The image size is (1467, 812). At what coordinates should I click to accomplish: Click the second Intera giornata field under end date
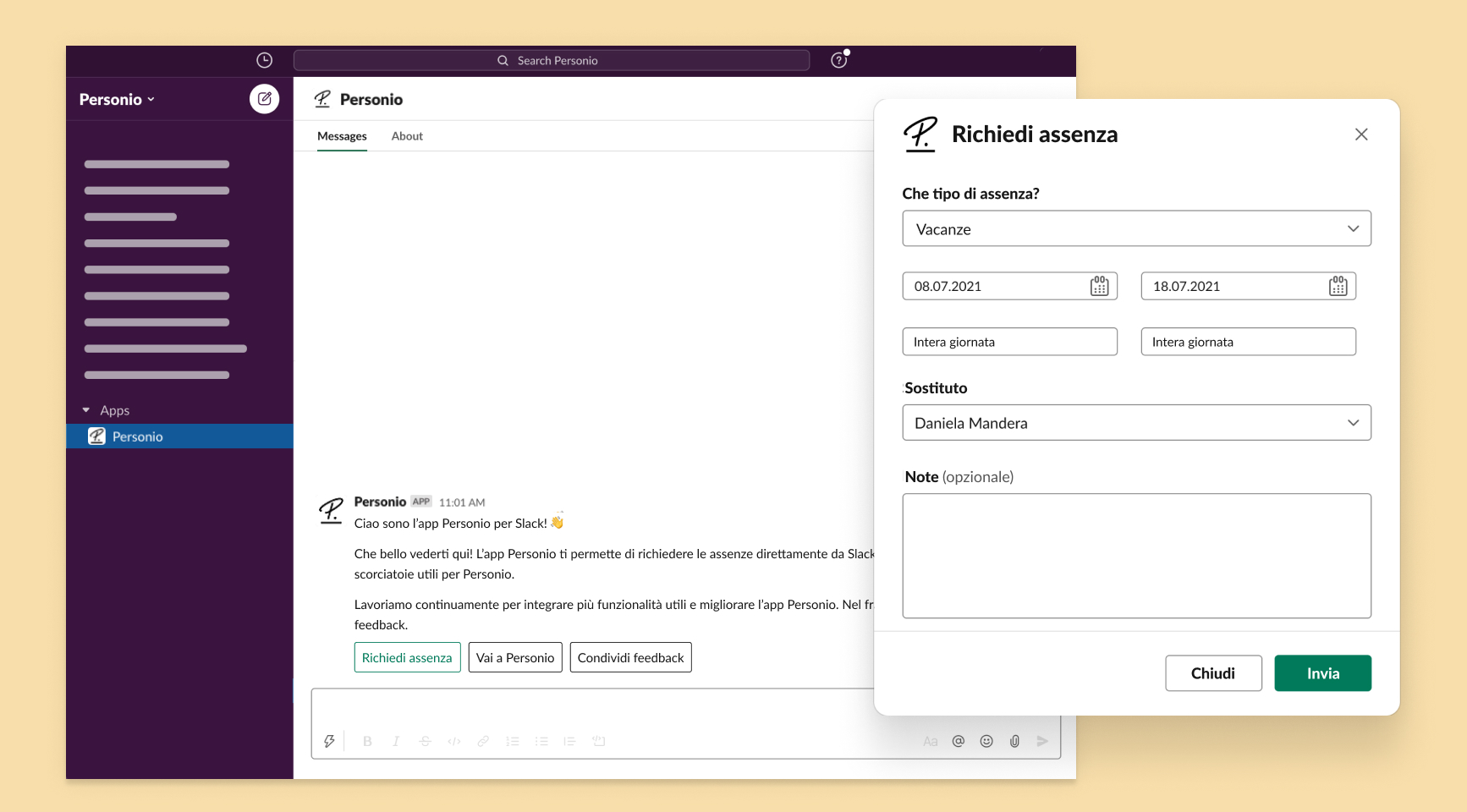pos(1248,342)
